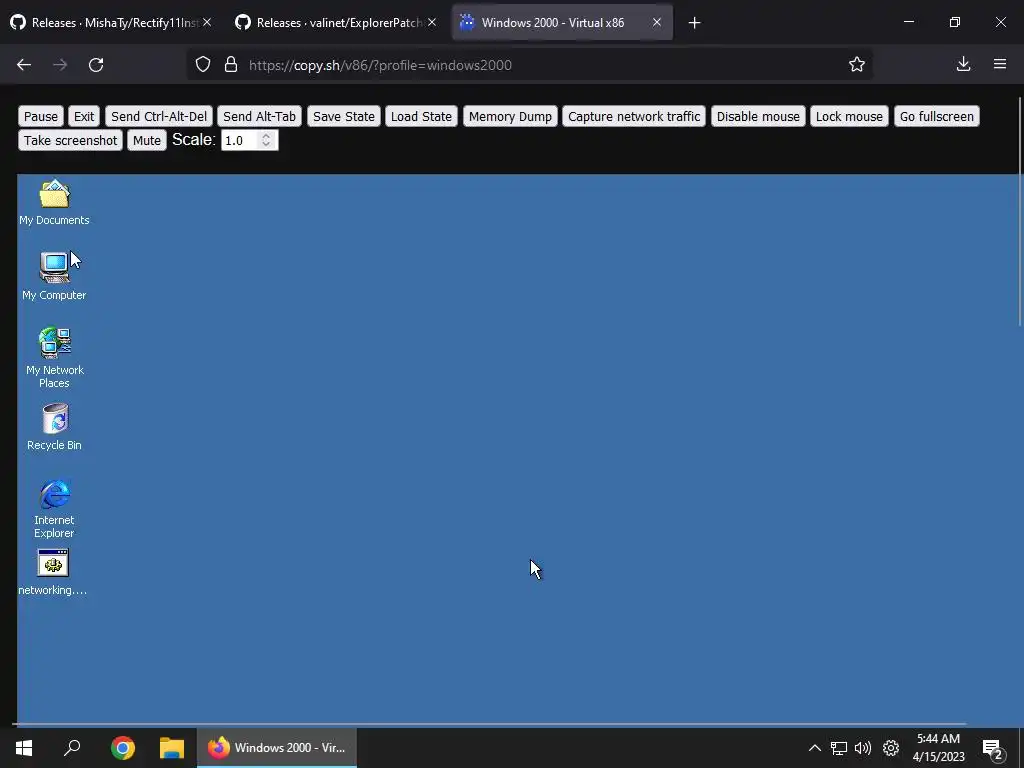Click the URL address bar
Viewport: 1024px width, 768px height.
[529, 65]
